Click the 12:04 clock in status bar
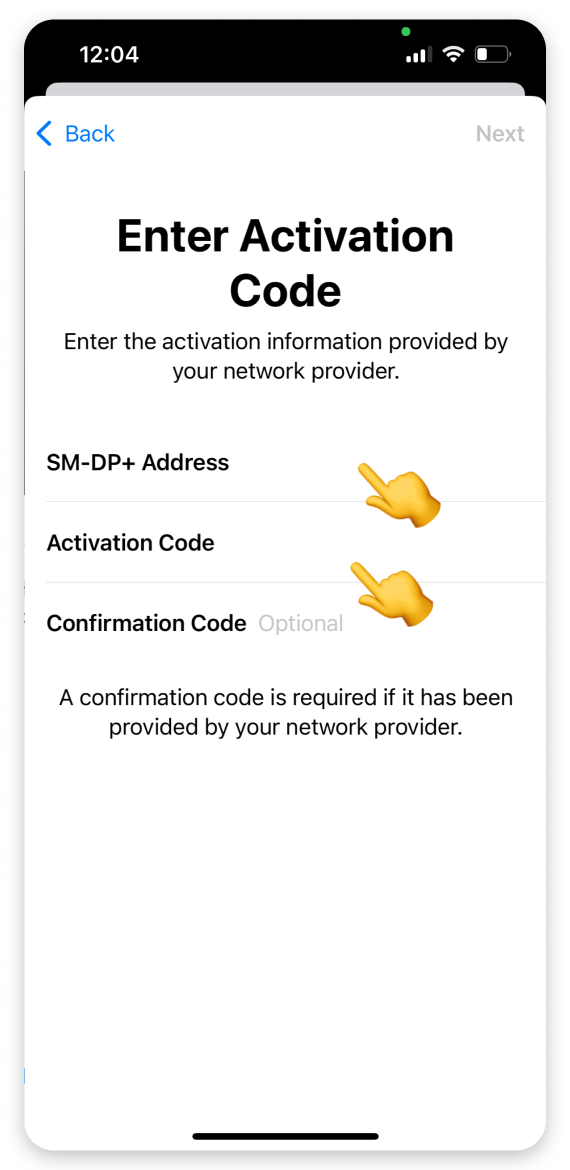 tap(109, 54)
